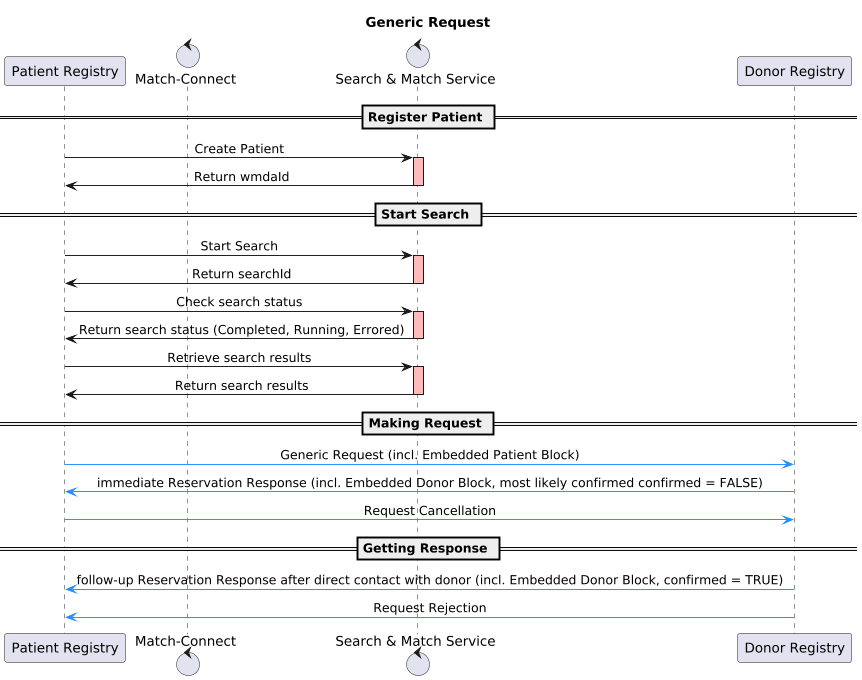Click the 'Return searchId' message label
The width and height of the screenshot is (862, 680).
tap(241, 274)
